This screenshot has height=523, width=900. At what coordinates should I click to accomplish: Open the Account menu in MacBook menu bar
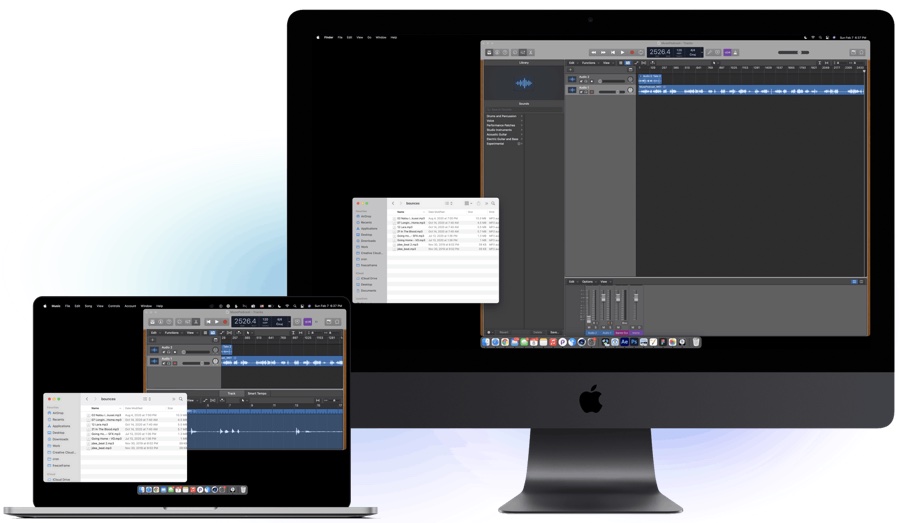coord(130,306)
